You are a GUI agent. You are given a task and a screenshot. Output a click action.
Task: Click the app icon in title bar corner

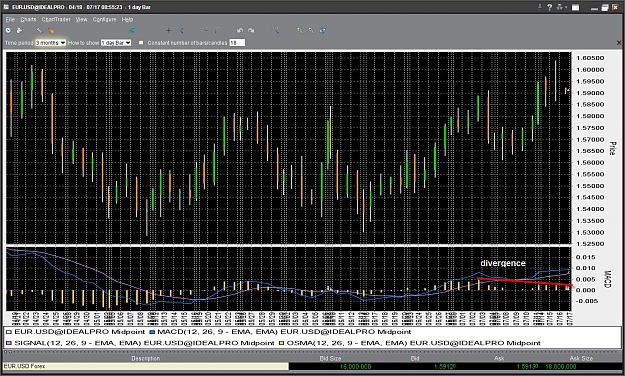click(x=6, y=7)
